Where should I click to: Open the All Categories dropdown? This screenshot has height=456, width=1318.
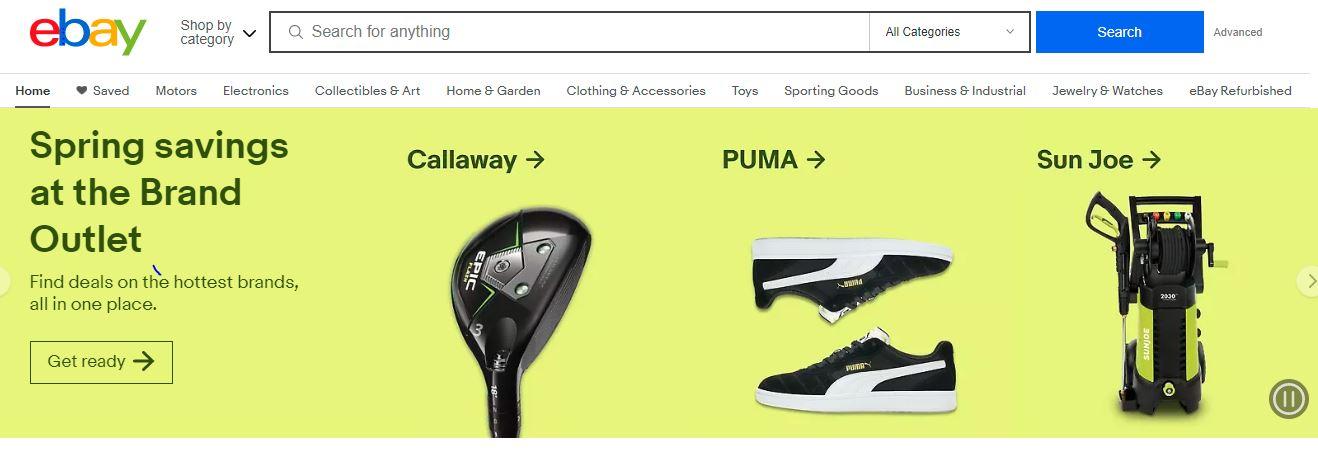(949, 32)
